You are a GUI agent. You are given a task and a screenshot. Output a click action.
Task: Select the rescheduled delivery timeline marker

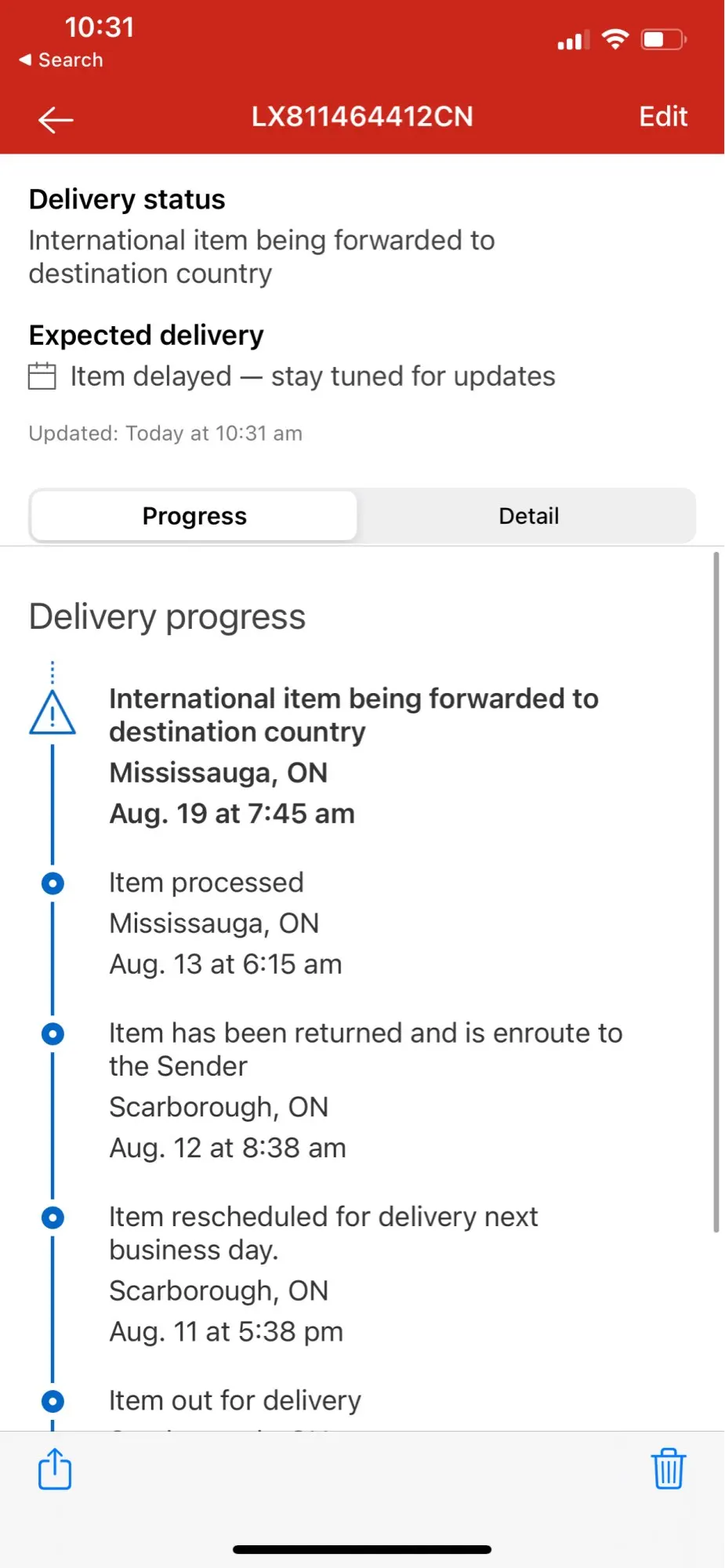tap(53, 1218)
